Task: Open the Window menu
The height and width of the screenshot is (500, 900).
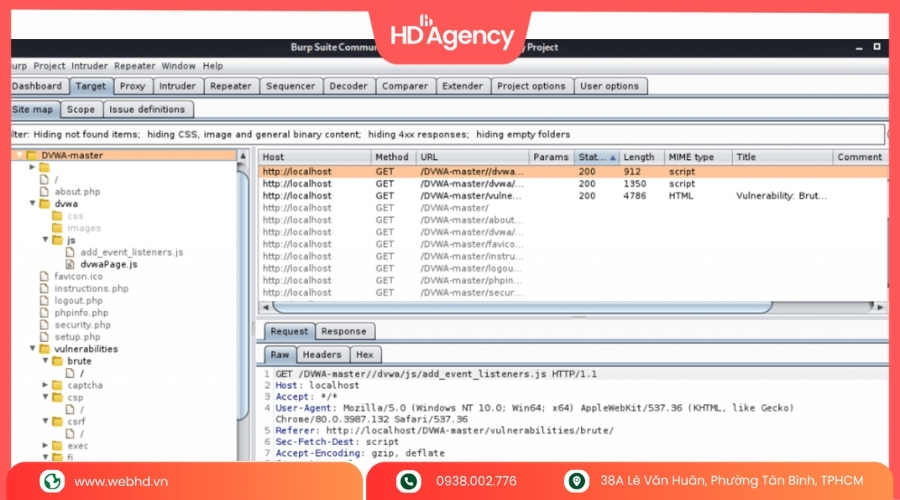Action: [x=178, y=66]
